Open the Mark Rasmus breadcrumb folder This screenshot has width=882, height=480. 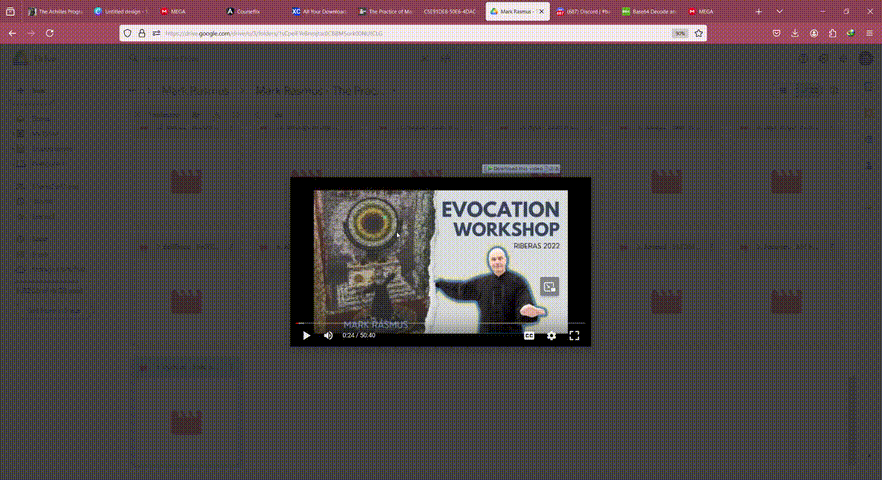click(x=195, y=91)
